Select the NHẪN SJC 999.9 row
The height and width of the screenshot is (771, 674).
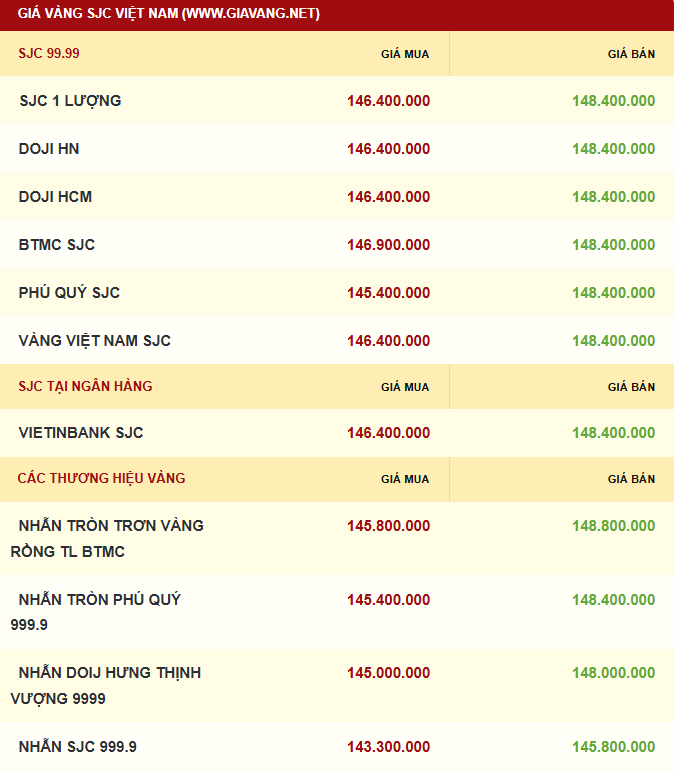78,747
